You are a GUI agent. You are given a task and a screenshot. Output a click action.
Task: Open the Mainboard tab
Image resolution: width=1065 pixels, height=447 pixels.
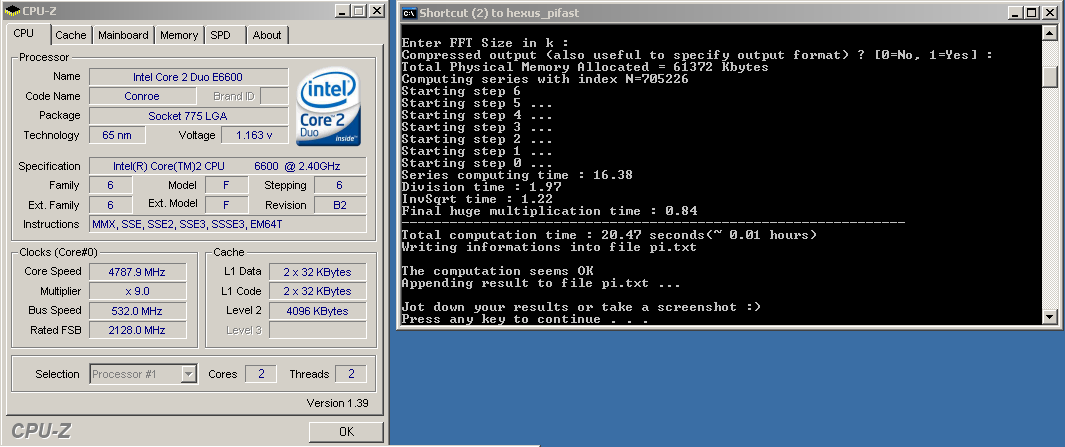coord(123,35)
